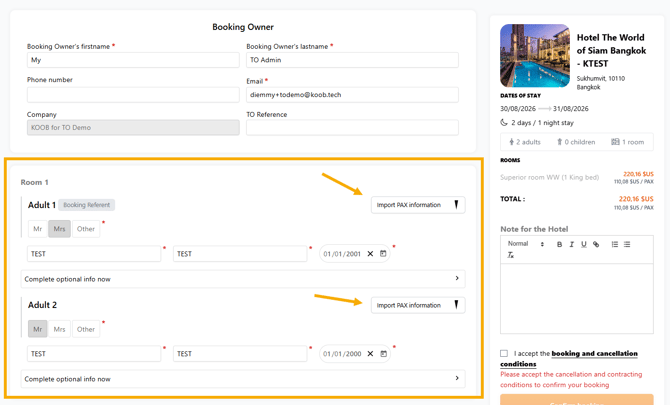Click the Email field
670x405 pixels.
(x=353, y=95)
